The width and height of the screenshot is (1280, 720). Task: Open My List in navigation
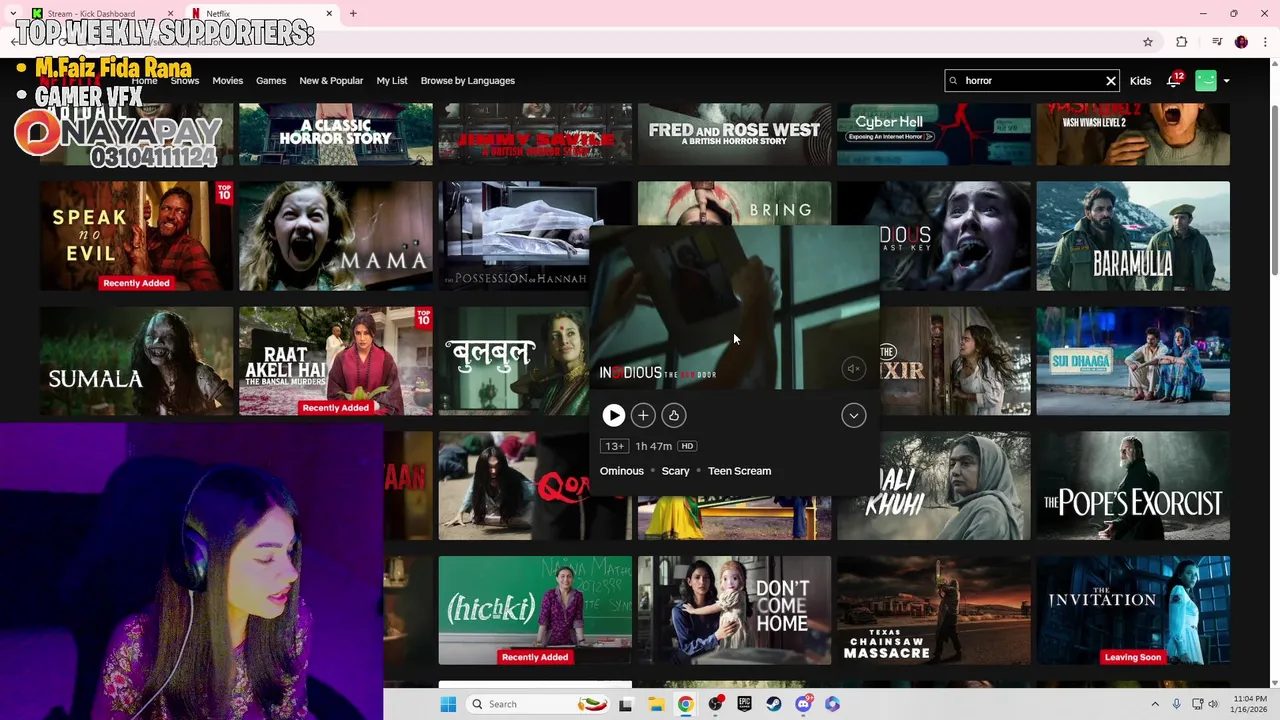click(392, 81)
